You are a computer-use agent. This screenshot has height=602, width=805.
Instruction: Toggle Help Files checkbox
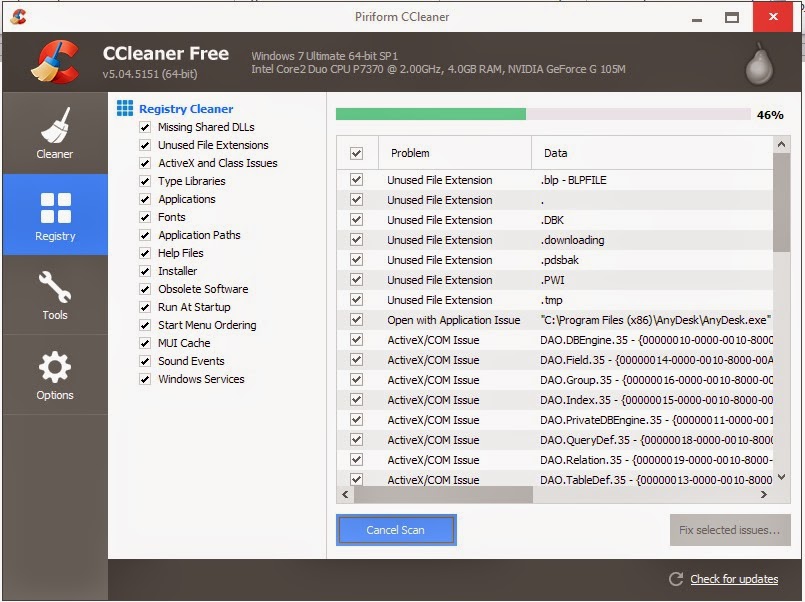pyautogui.click(x=145, y=253)
